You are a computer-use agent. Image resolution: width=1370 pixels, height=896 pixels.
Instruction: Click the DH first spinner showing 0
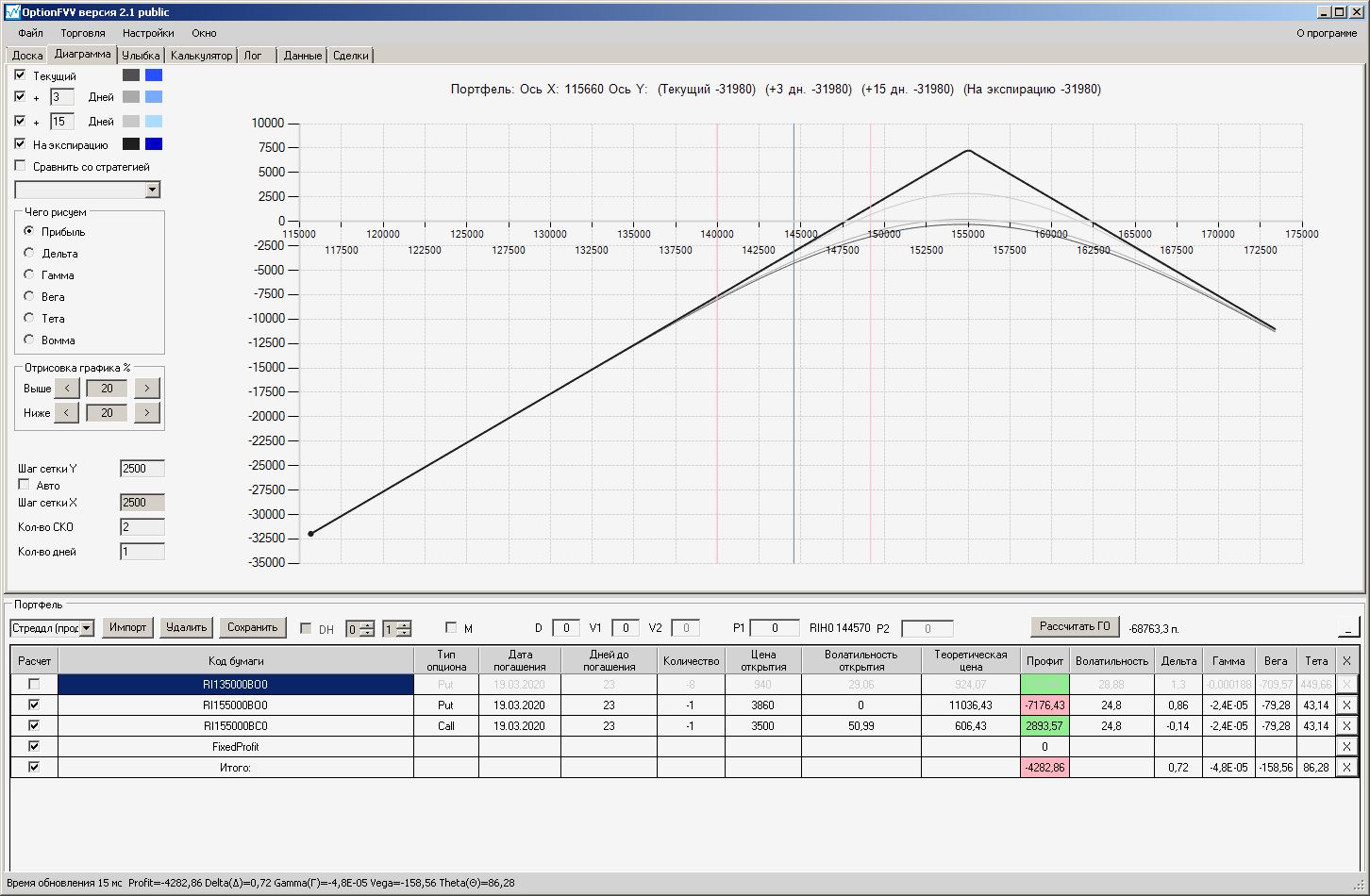coord(359,628)
